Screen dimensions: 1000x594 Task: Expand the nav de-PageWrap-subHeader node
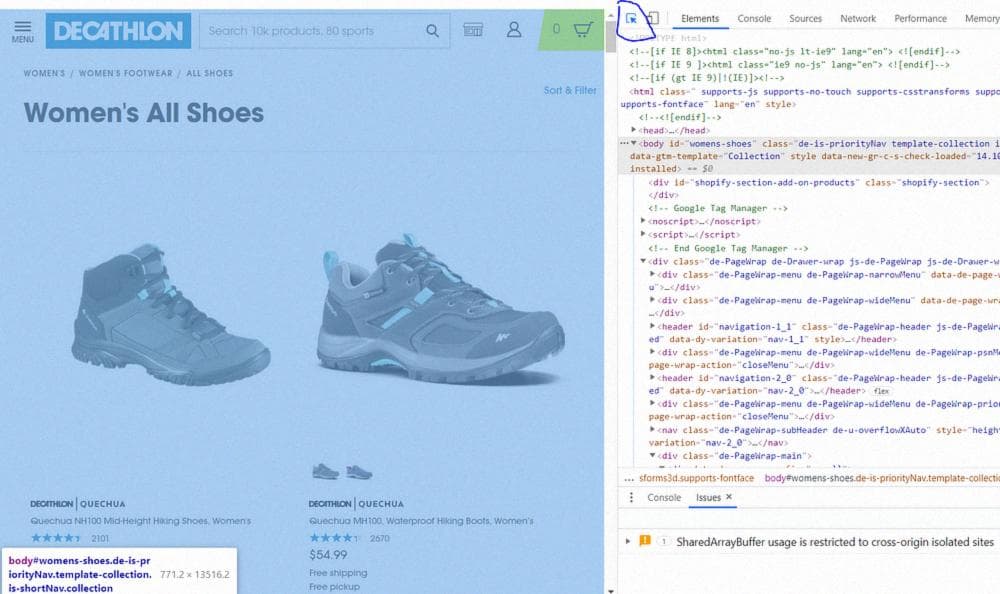tap(652, 429)
